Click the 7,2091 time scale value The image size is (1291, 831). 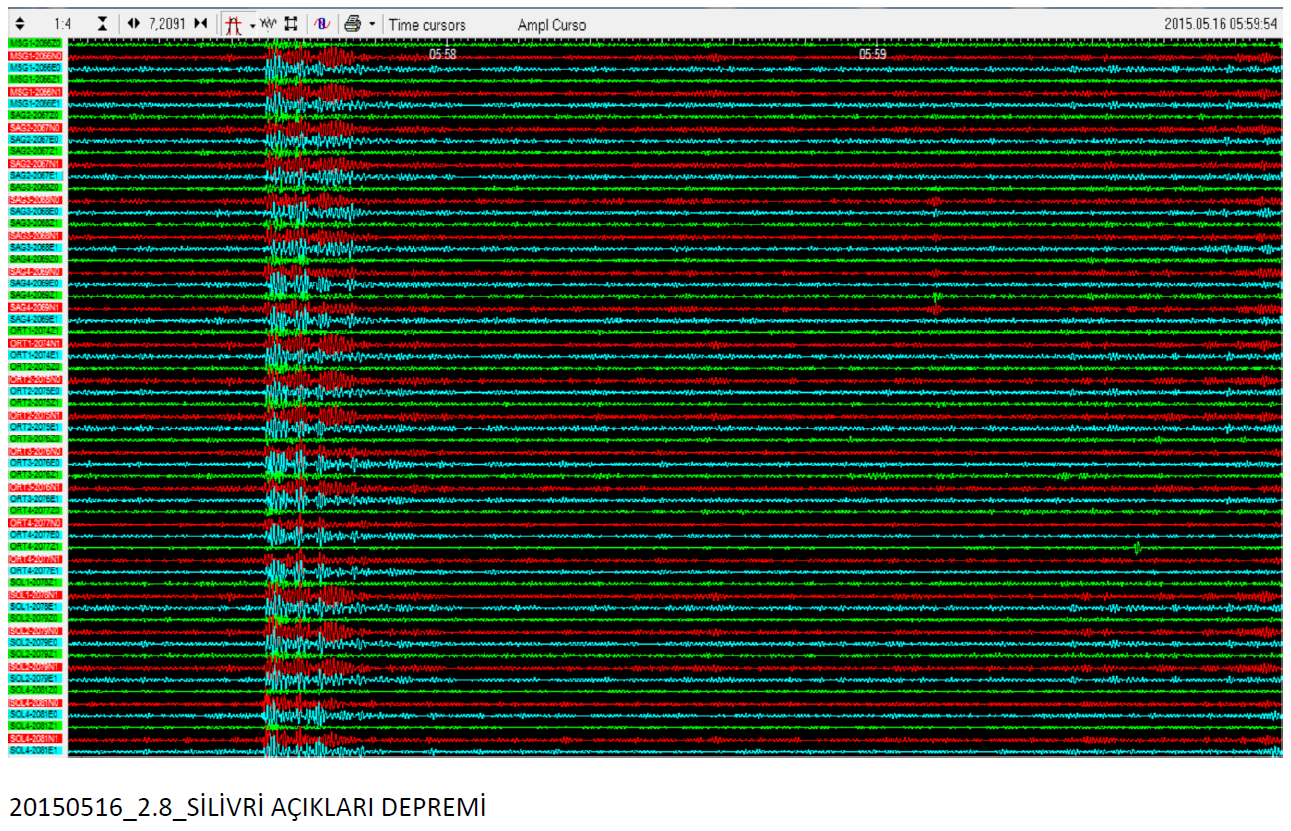pos(168,24)
